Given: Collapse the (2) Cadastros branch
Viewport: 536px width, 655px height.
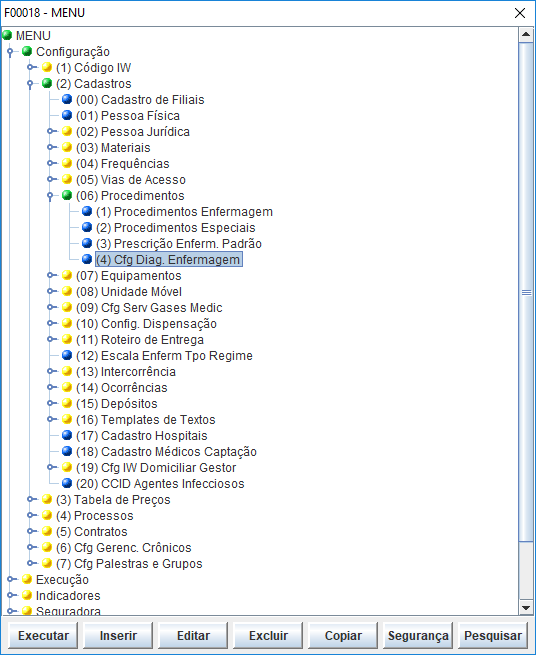Looking at the screenshot, I should 30,84.
